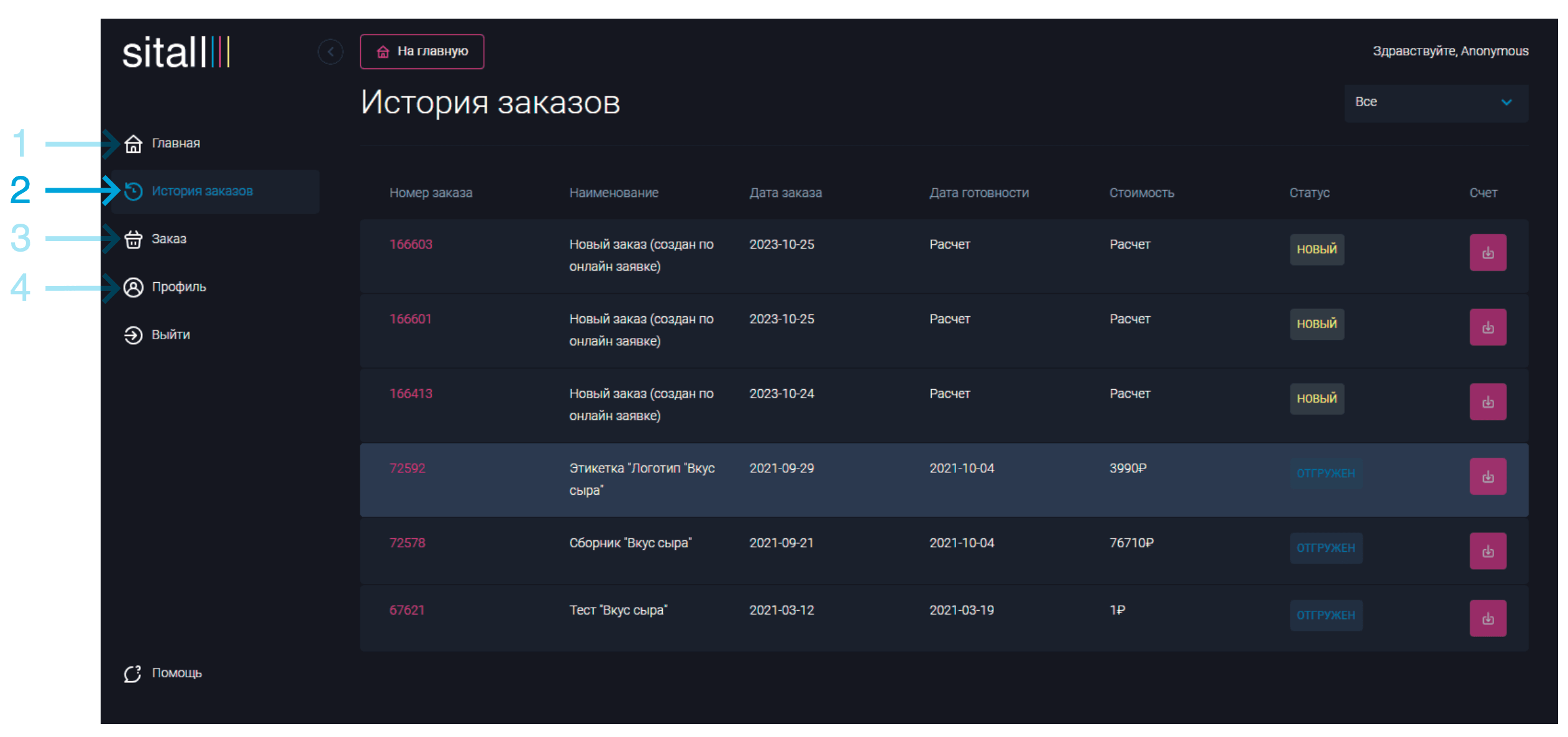
Task: Click the order date 2021-03-12
Action: tap(782, 610)
